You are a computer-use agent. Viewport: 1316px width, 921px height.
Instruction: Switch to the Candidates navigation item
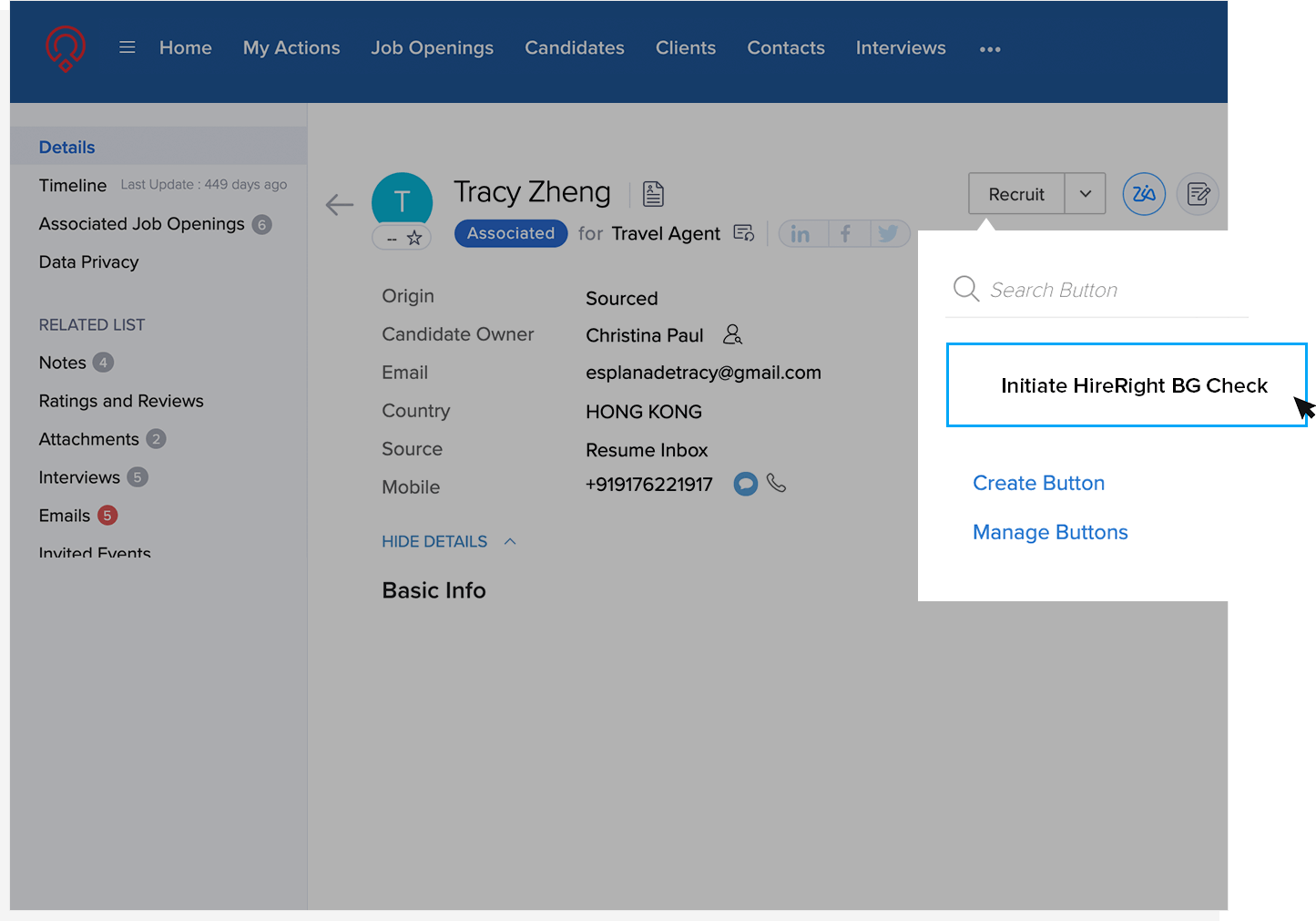click(574, 47)
